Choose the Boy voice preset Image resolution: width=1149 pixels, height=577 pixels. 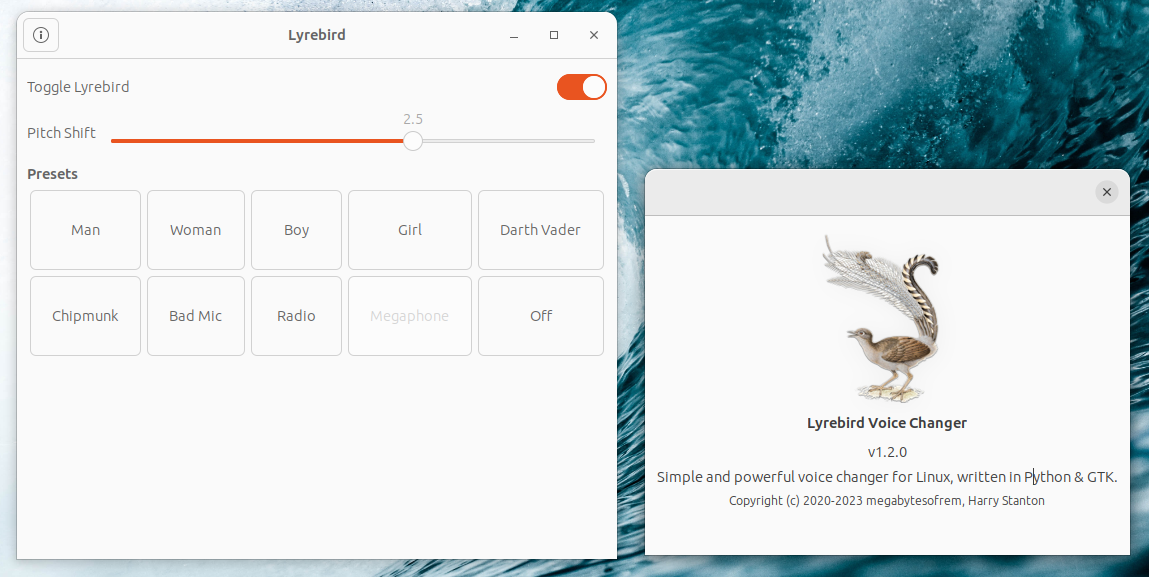pos(296,230)
